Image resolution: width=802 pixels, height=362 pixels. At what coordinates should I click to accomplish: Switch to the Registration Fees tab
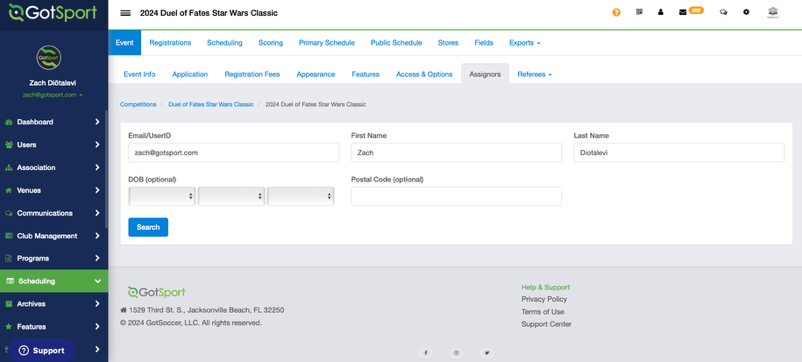[252, 74]
